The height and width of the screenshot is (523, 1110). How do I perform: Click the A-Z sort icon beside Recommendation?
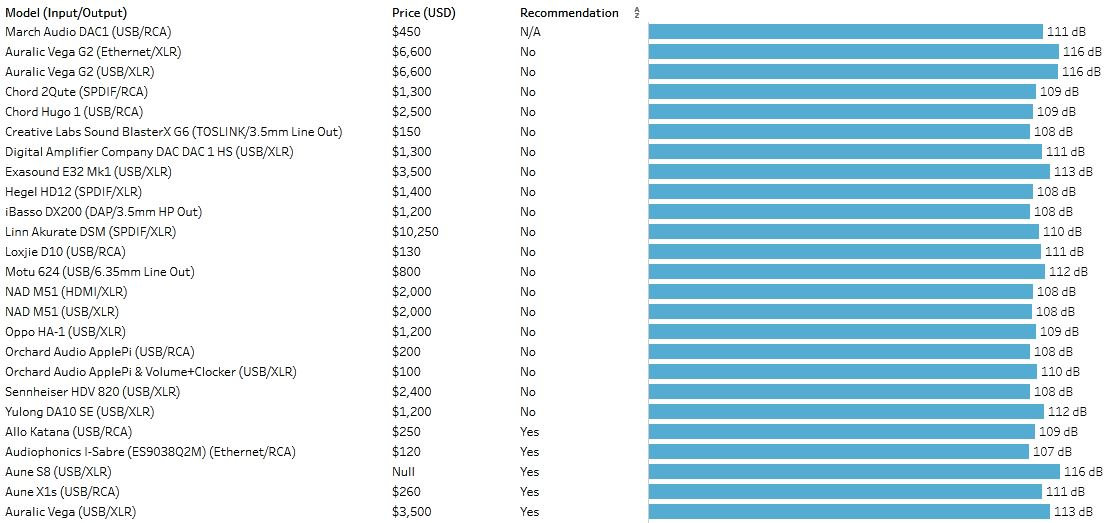coord(637,13)
